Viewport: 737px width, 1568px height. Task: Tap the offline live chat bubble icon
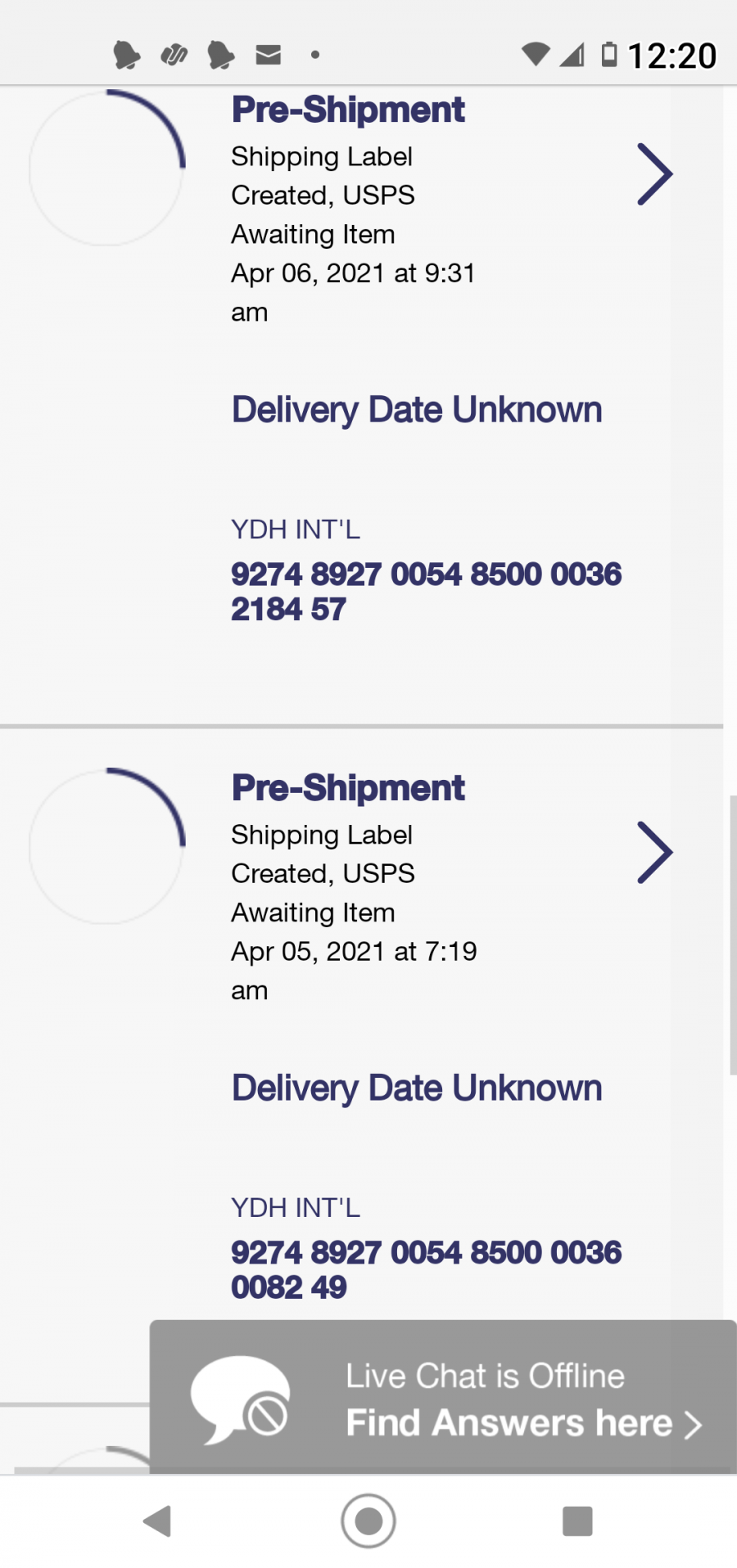coord(239,1399)
